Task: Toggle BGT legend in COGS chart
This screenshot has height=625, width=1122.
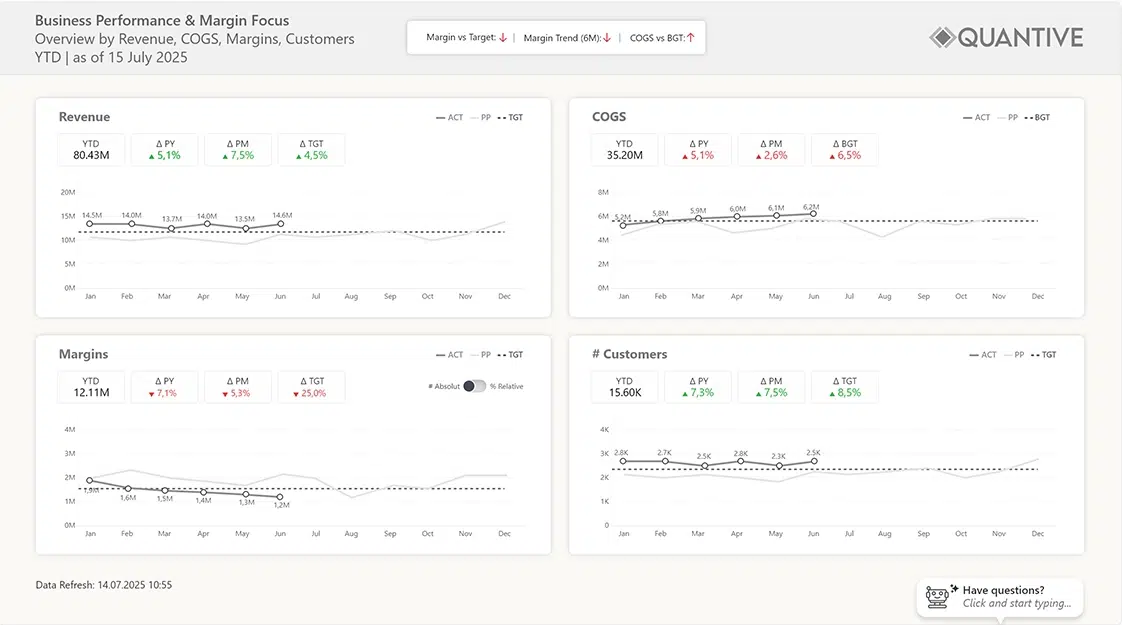Action: [x=1035, y=118]
